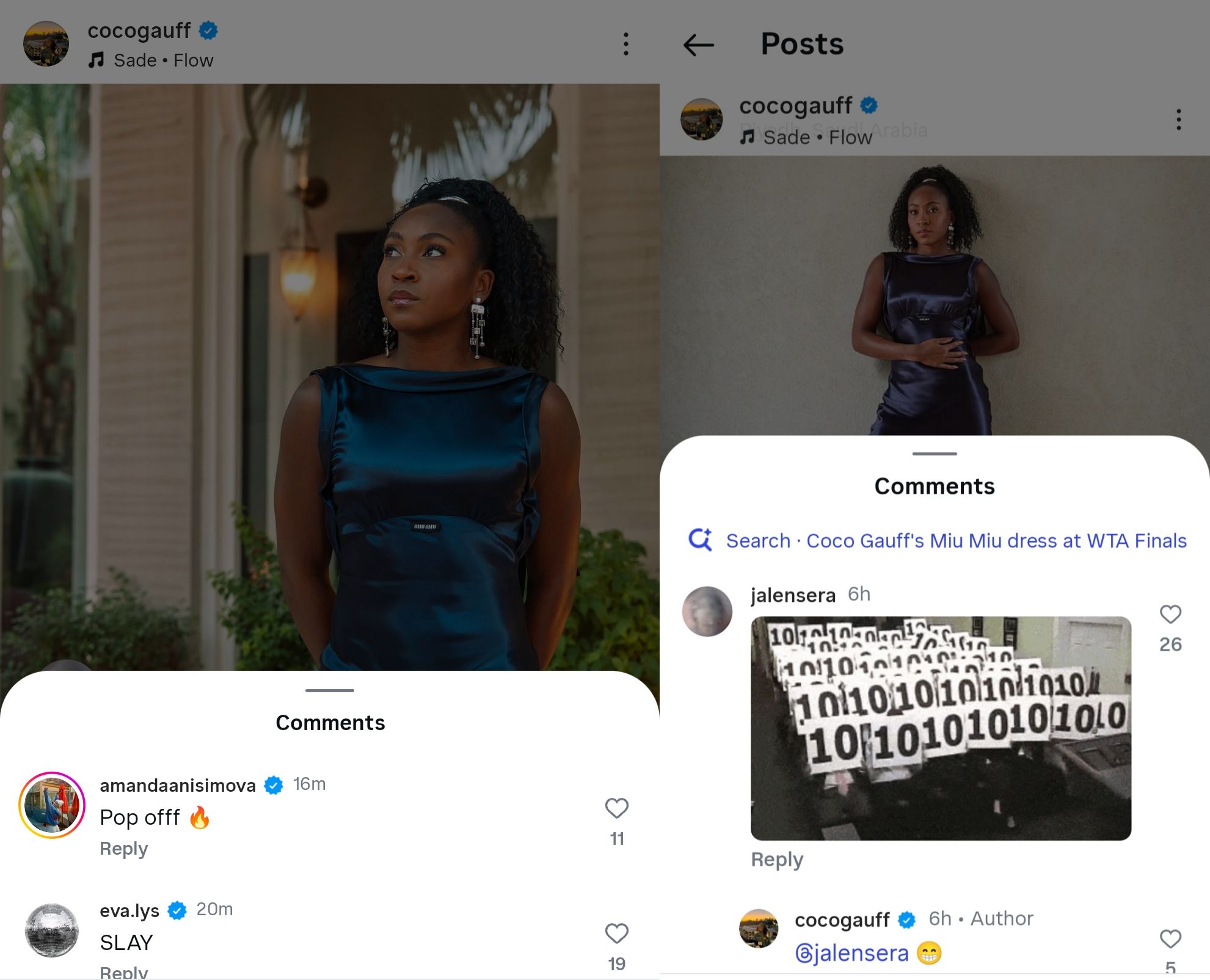The image size is (1210, 980).
Task: Open the three-dot menu on the left post
Action: pyautogui.click(x=626, y=44)
